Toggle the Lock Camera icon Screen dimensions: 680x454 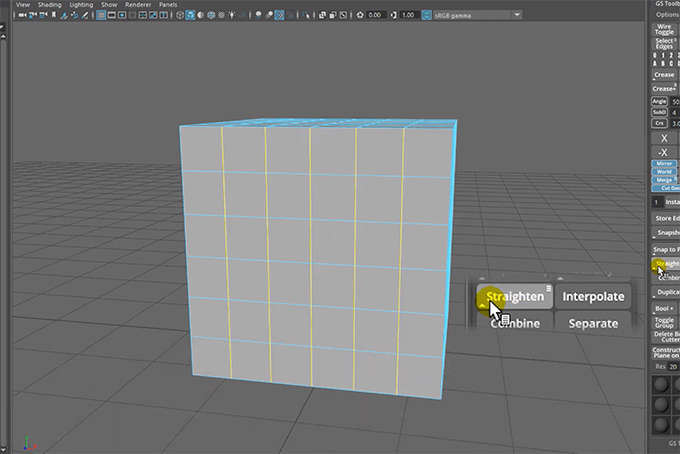[33, 15]
